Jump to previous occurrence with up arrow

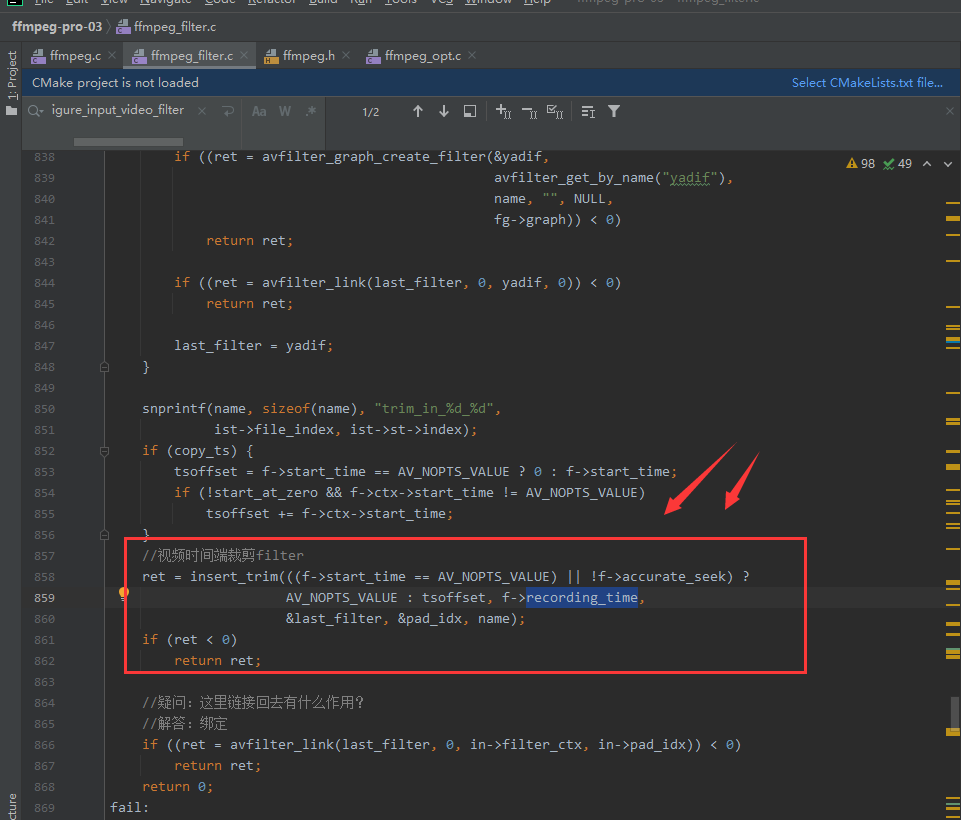click(418, 111)
